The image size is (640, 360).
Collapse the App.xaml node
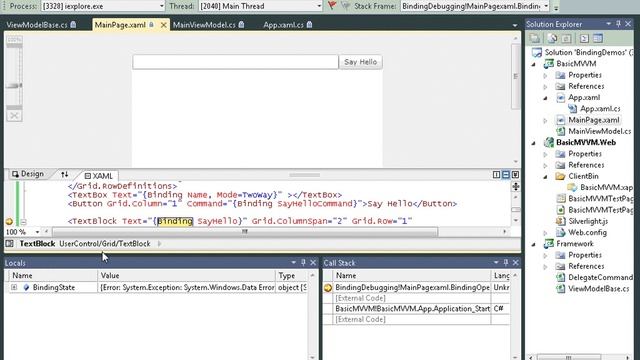click(545, 98)
